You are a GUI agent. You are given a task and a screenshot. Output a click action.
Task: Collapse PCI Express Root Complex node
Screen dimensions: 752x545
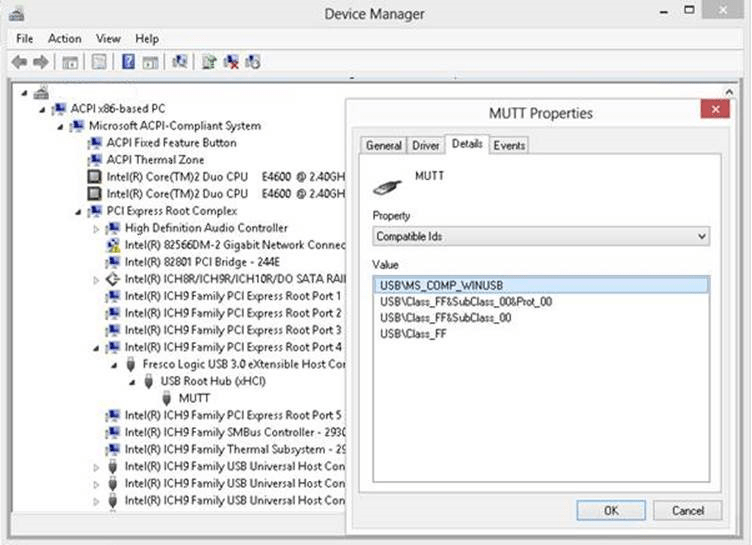(78, 212)
